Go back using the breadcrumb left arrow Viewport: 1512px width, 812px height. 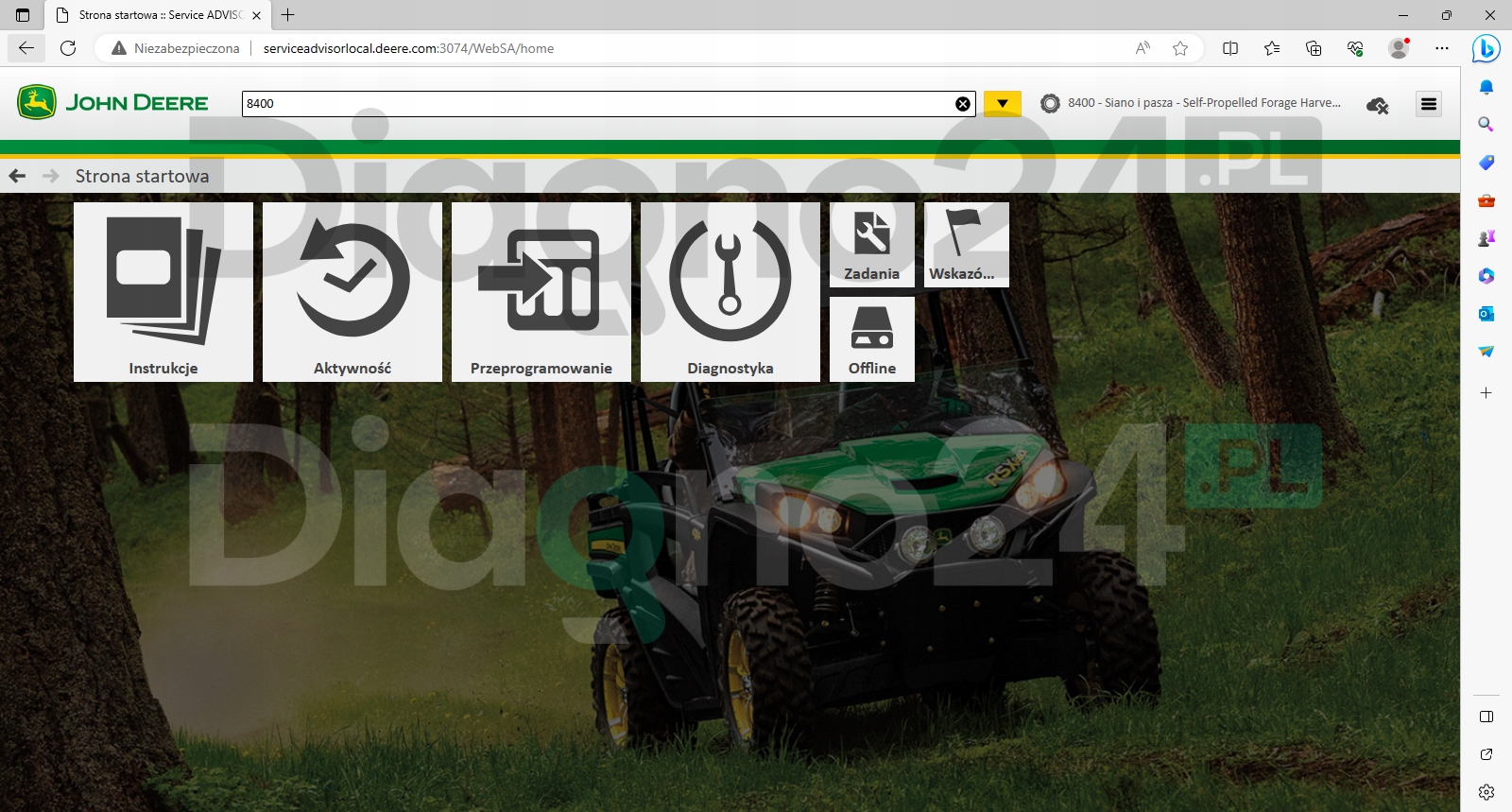[x=17, y=176]
